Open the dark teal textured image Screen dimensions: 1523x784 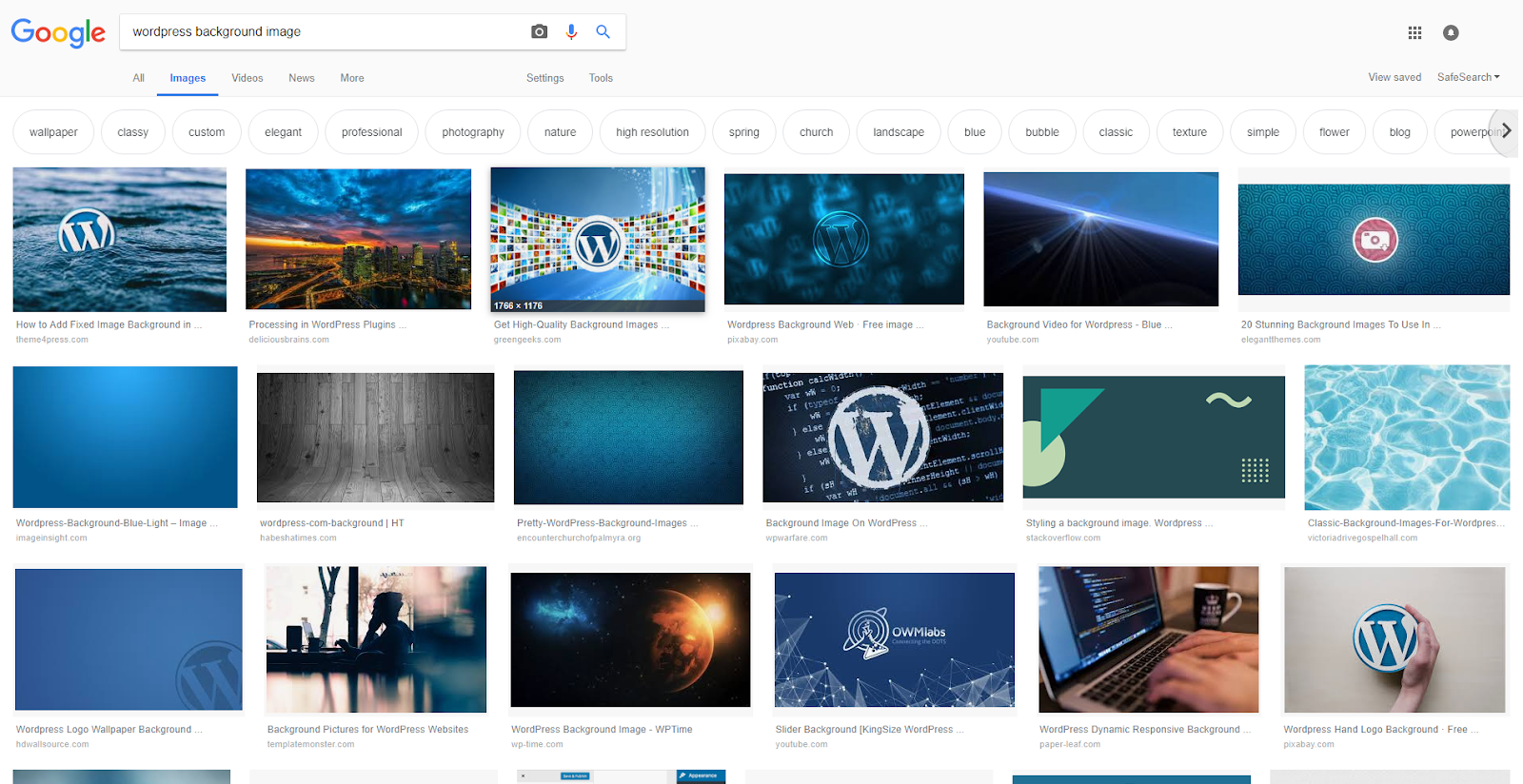628,438
